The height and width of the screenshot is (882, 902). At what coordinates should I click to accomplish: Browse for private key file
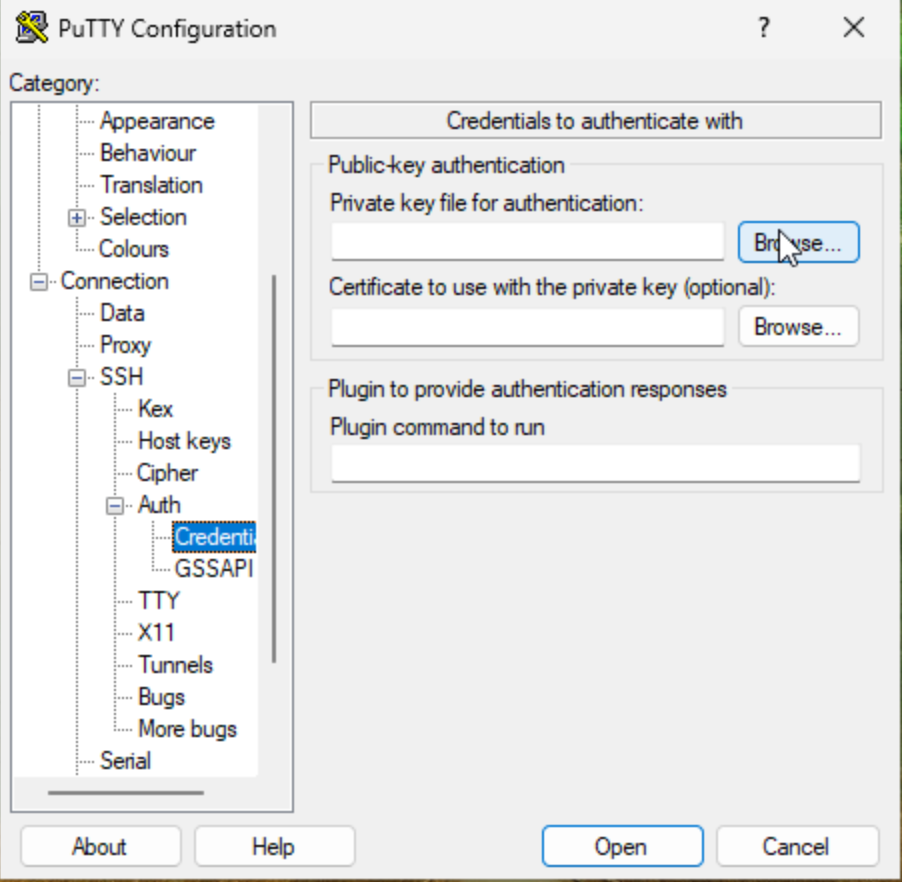pyautogui.click(x=798, y=243)
